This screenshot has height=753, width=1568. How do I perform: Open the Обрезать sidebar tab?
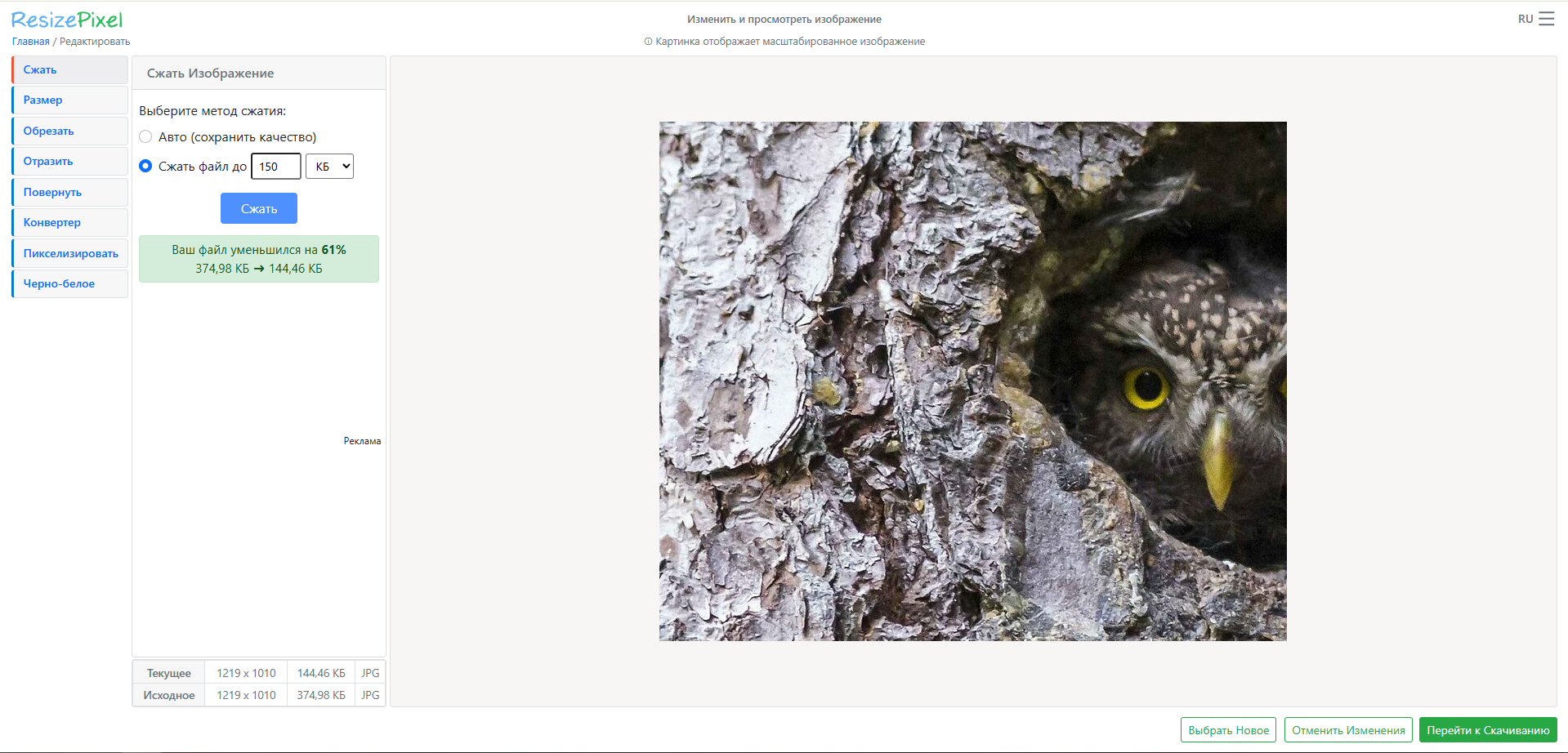coord(70,131)
